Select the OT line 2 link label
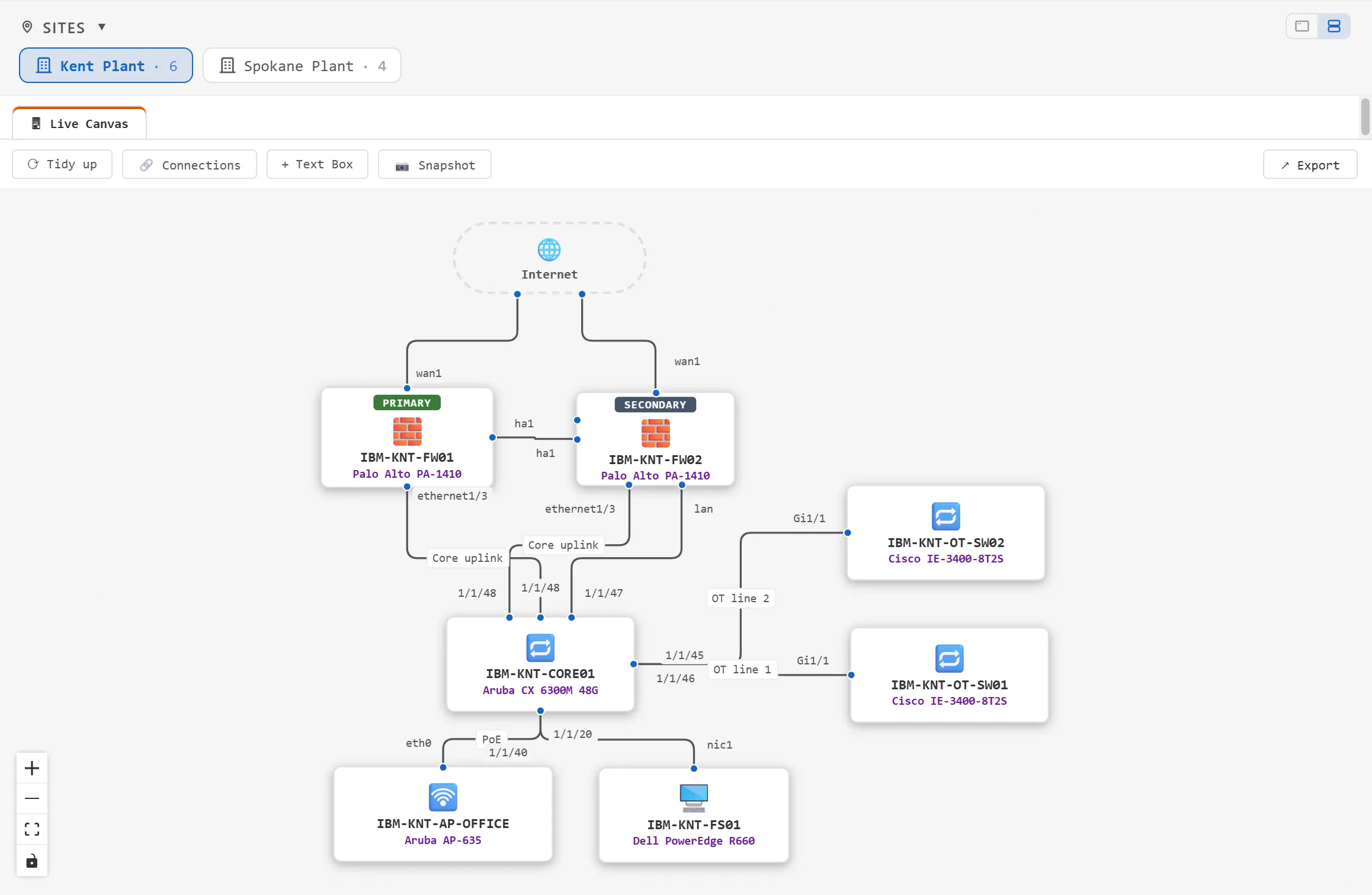1372x895 pixels. click(741, 598)
